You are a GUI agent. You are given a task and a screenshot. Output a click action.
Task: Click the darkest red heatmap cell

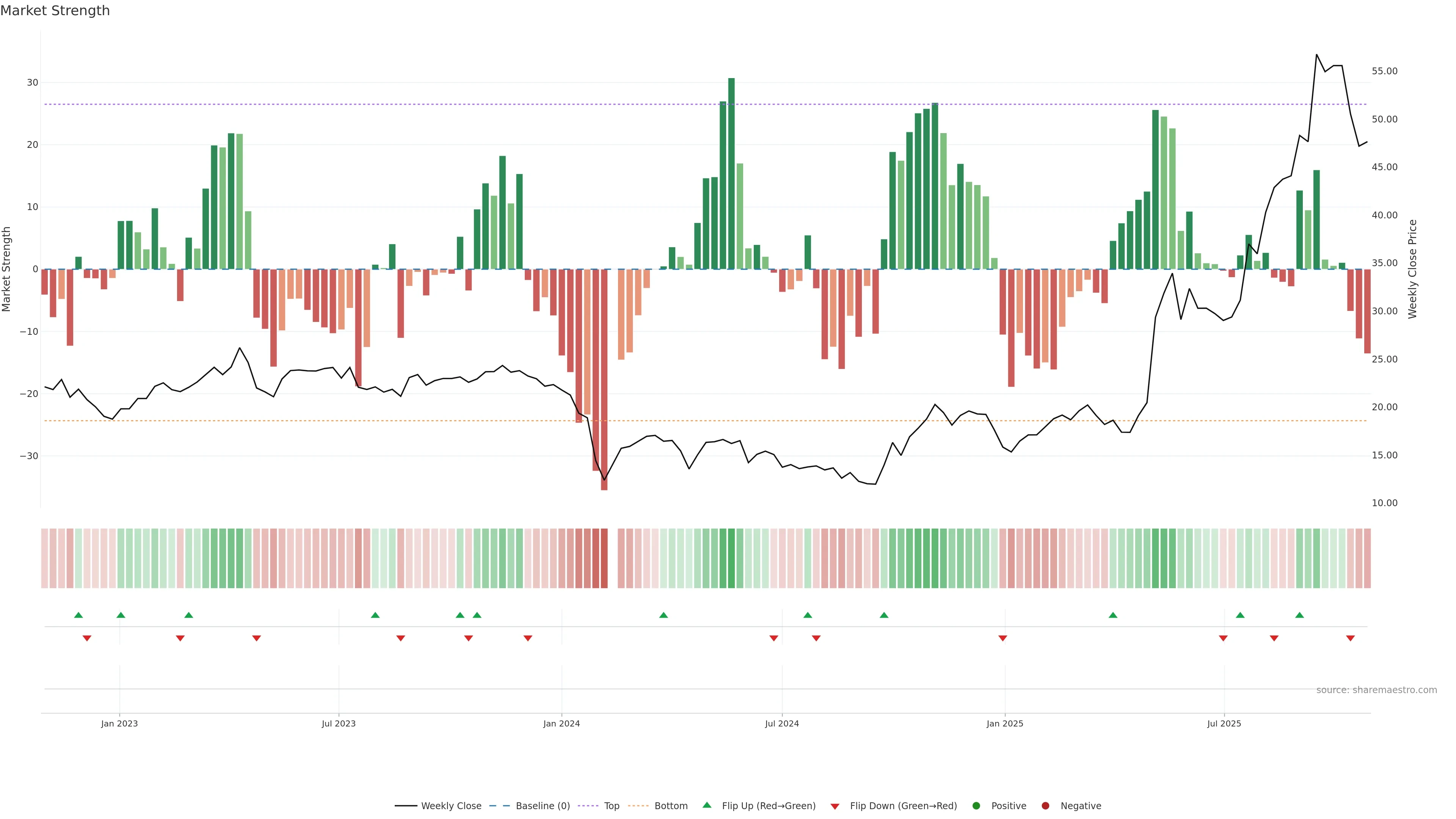(x=604, y=559)
